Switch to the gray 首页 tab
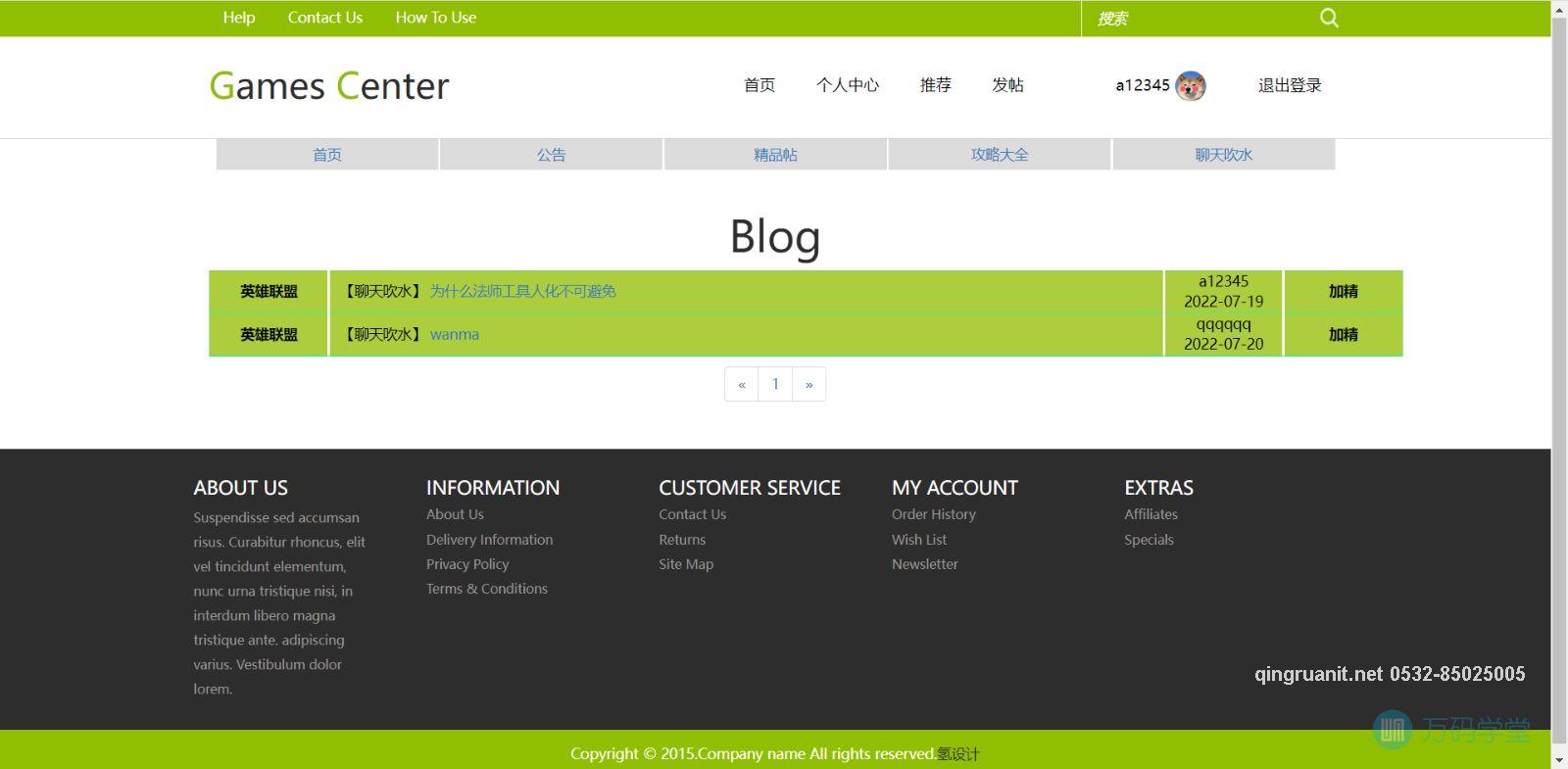Viewport: 1568px width, 769px height. [327, 155]
